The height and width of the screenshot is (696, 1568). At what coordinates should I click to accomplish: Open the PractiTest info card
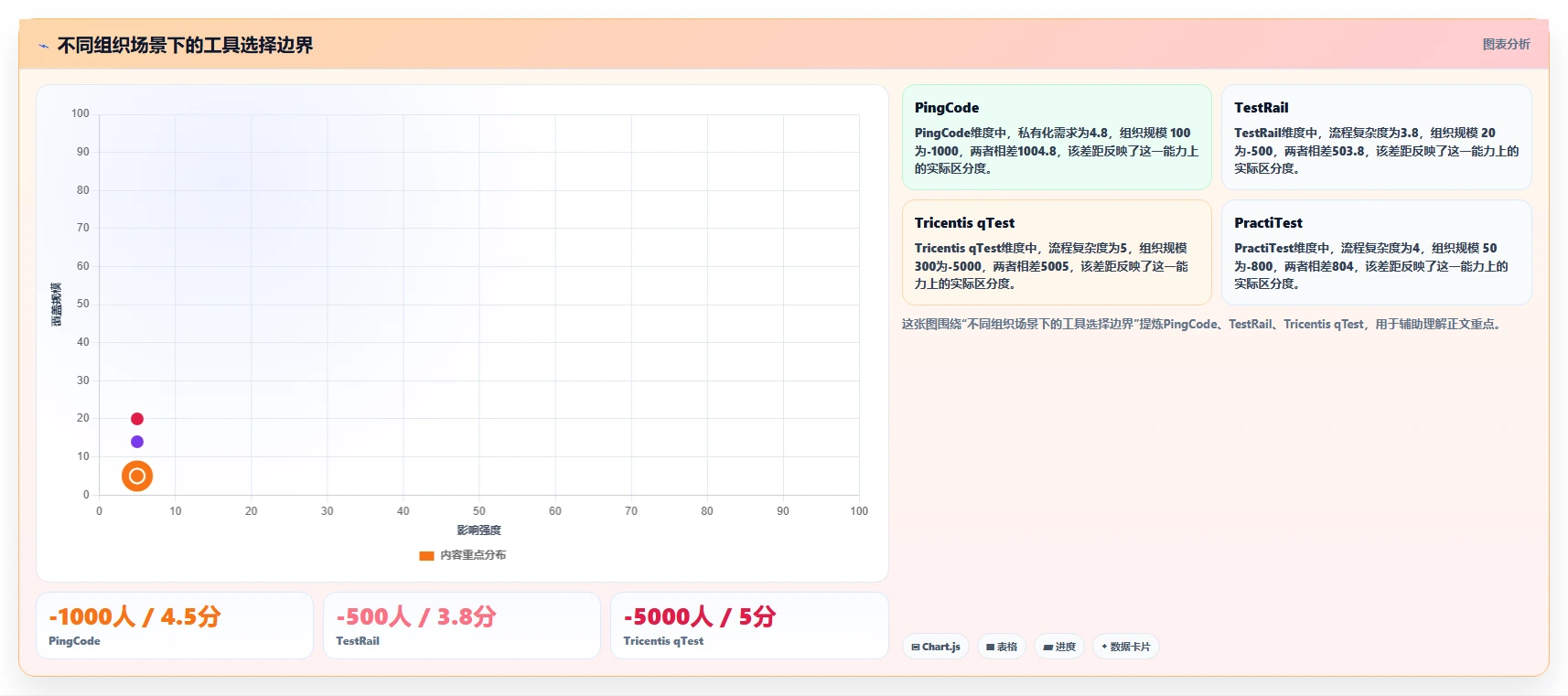[1376, 252]
